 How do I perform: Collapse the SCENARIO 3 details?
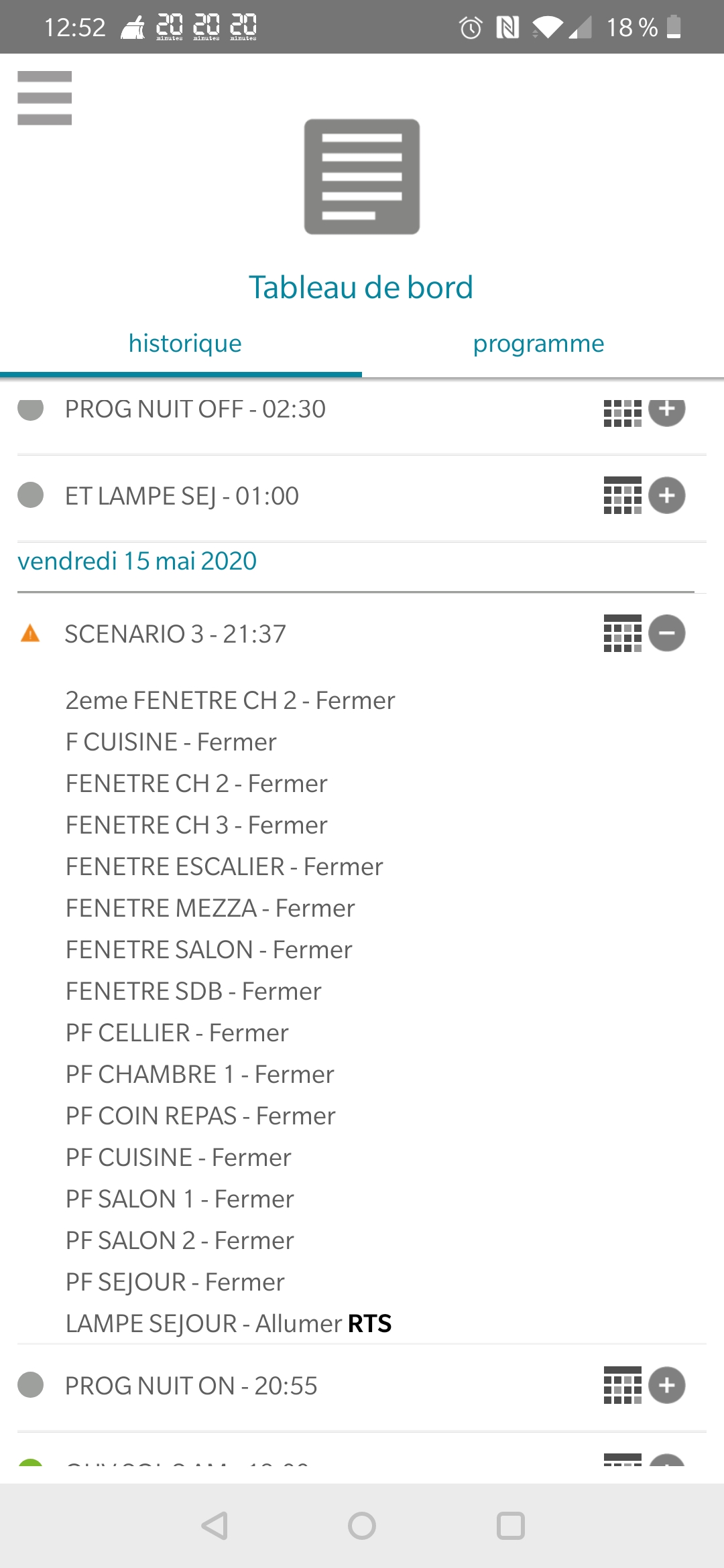(667, 633)
